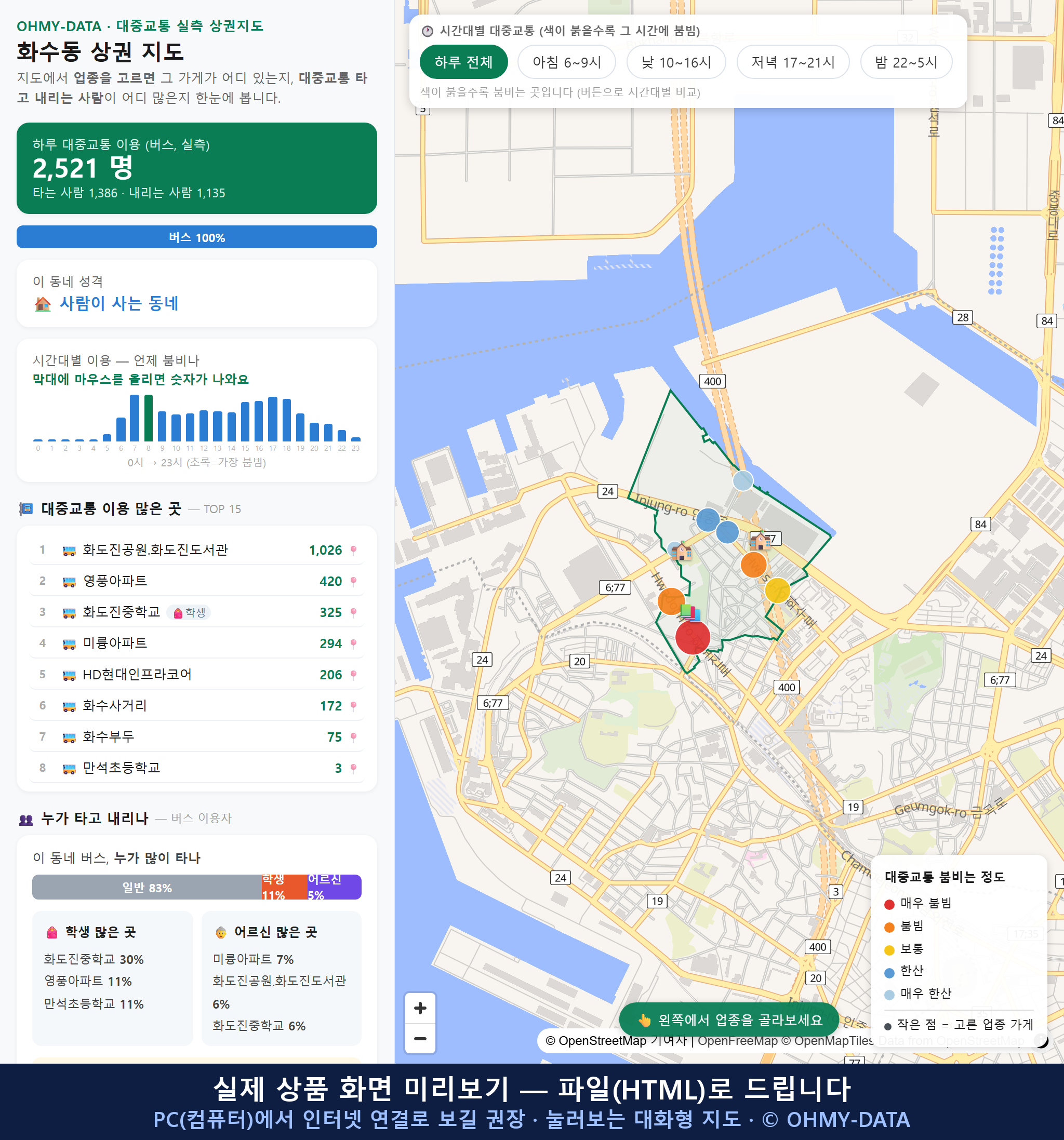Viewport: 1064px width, 1140px height.
Task: Click the green daily ridership 2,521 명 card
Action: click(x=197, y=168)
